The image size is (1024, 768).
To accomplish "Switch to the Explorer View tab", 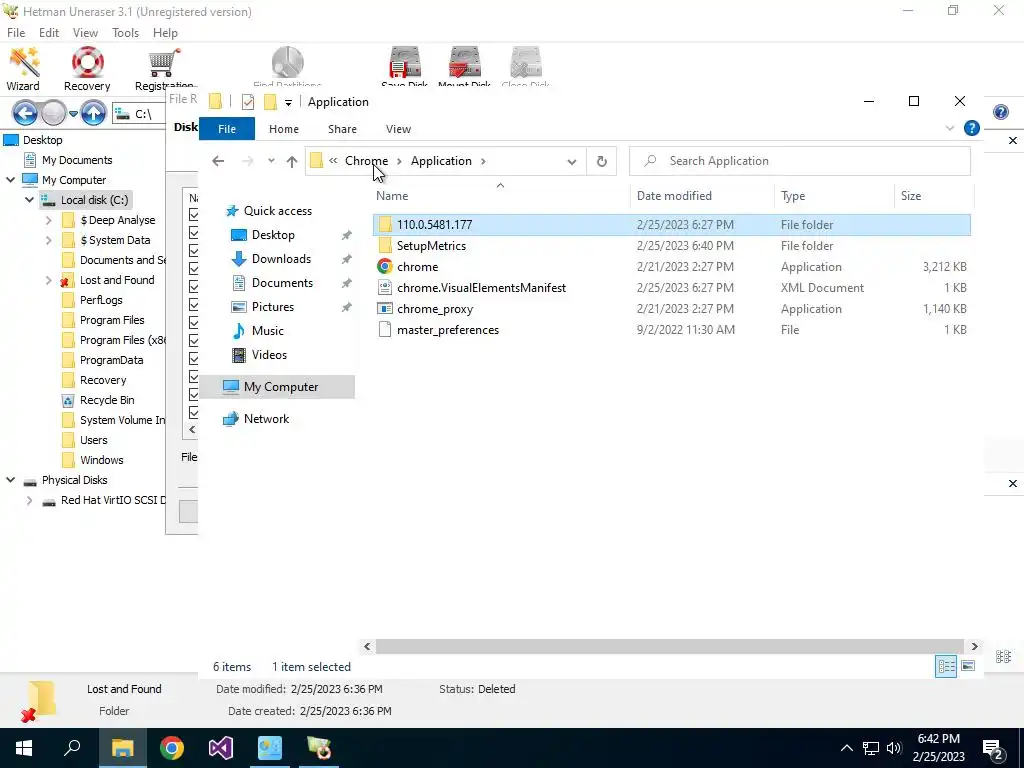I will pyautogui.click(x=398, y=129).
